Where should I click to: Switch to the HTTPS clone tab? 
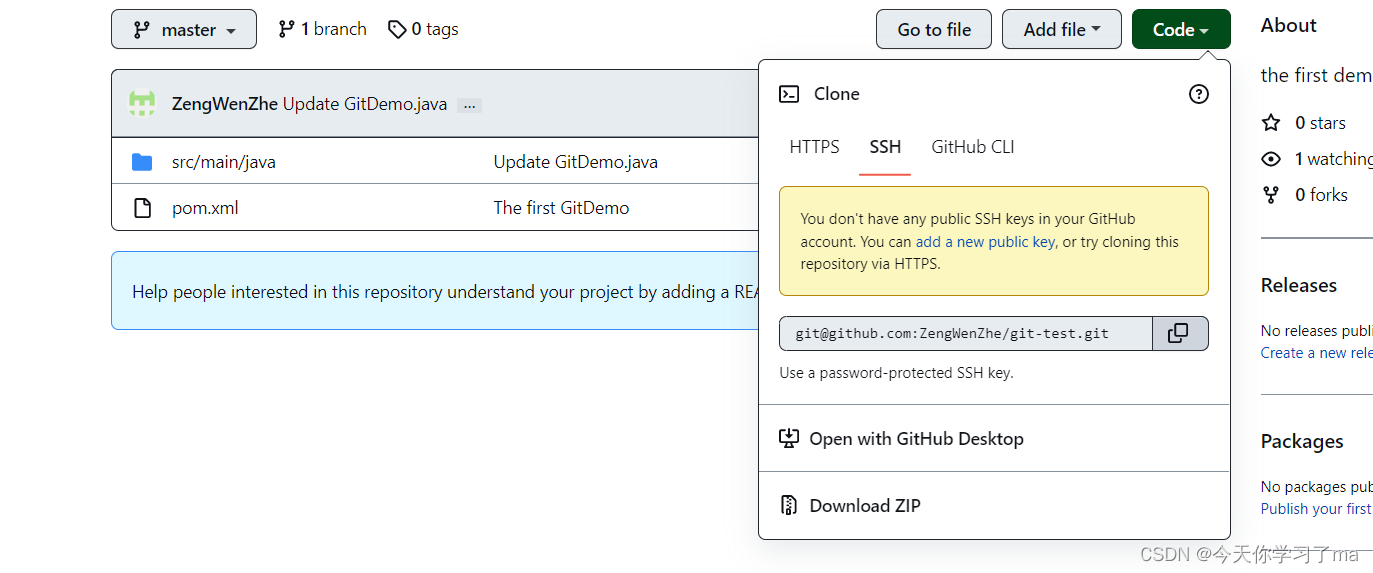click(x=815, y=147)
